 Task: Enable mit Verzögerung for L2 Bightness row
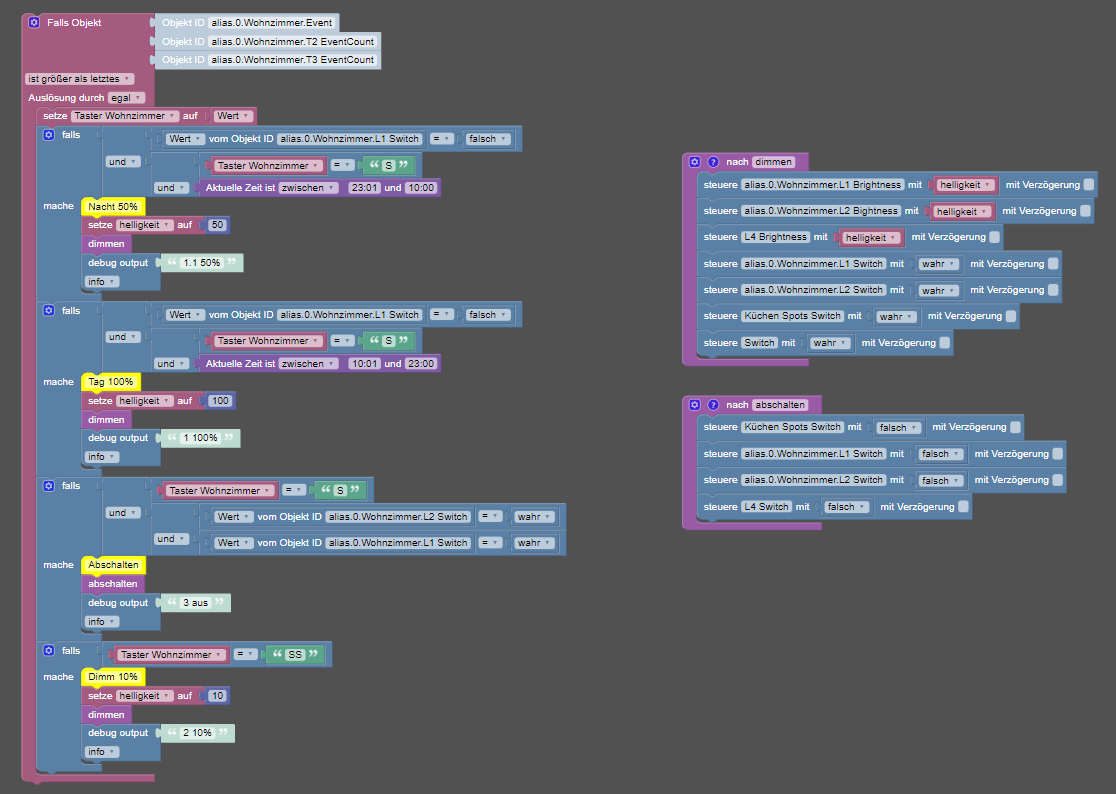click(x=1085, y=211)
